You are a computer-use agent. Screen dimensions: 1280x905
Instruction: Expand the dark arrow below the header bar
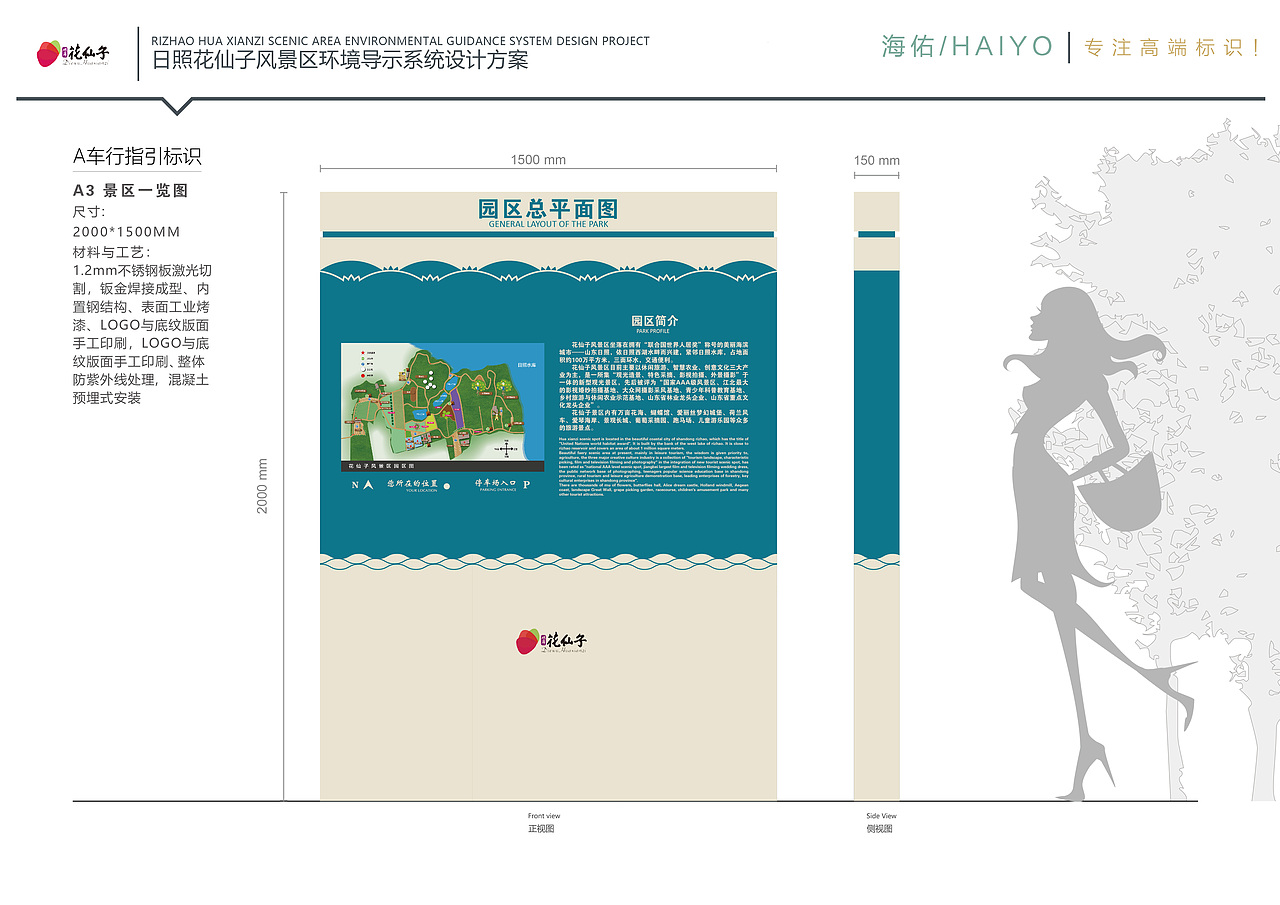tap(178, 105)
